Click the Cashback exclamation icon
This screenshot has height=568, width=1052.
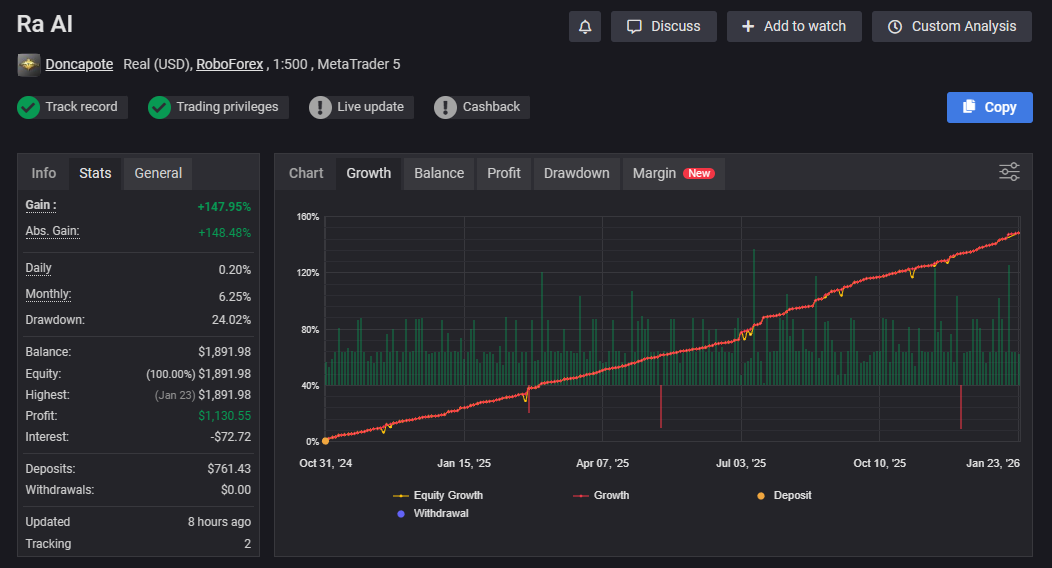[x=446, y=107]
